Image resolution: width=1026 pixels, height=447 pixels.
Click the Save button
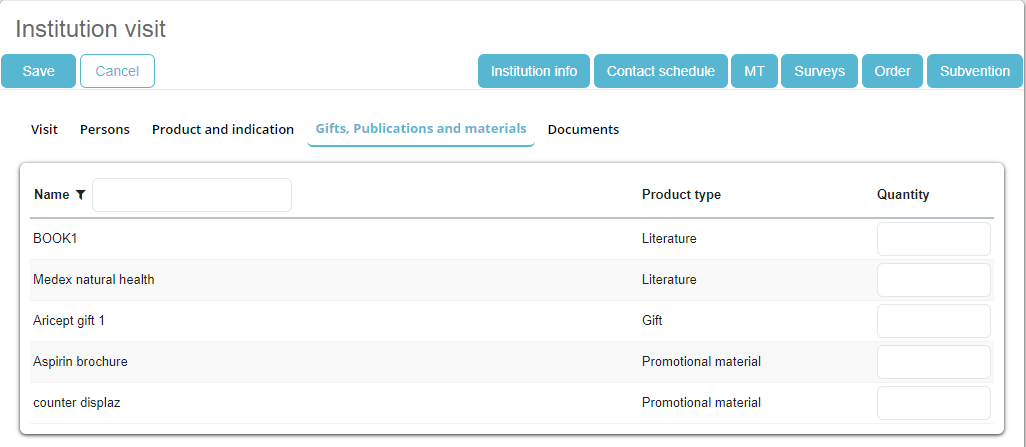point(38,71)
